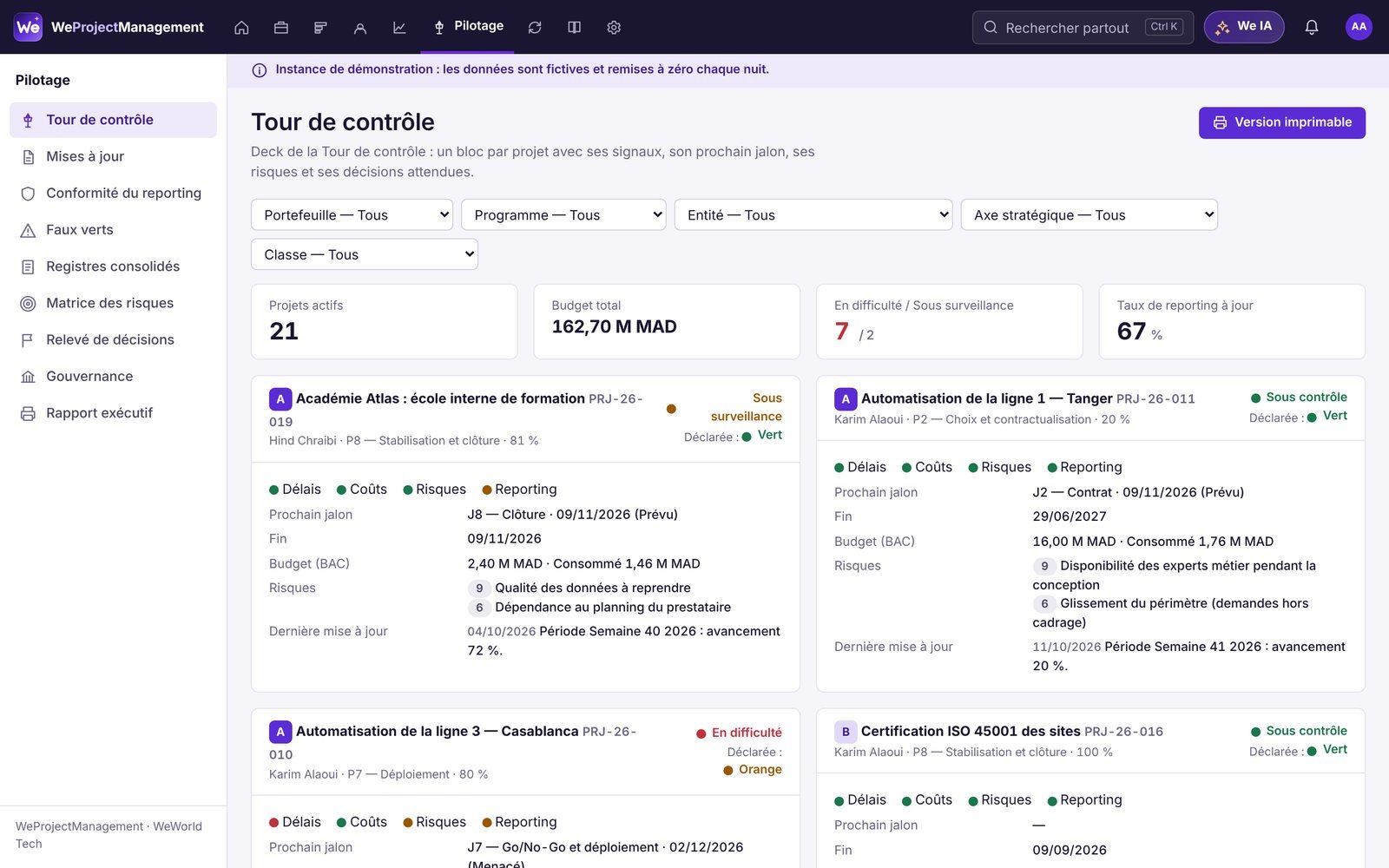Viewport: 1389px width, 868px height.
Task: Open Mises à jour in sidebar
Action: click(113, 156)
